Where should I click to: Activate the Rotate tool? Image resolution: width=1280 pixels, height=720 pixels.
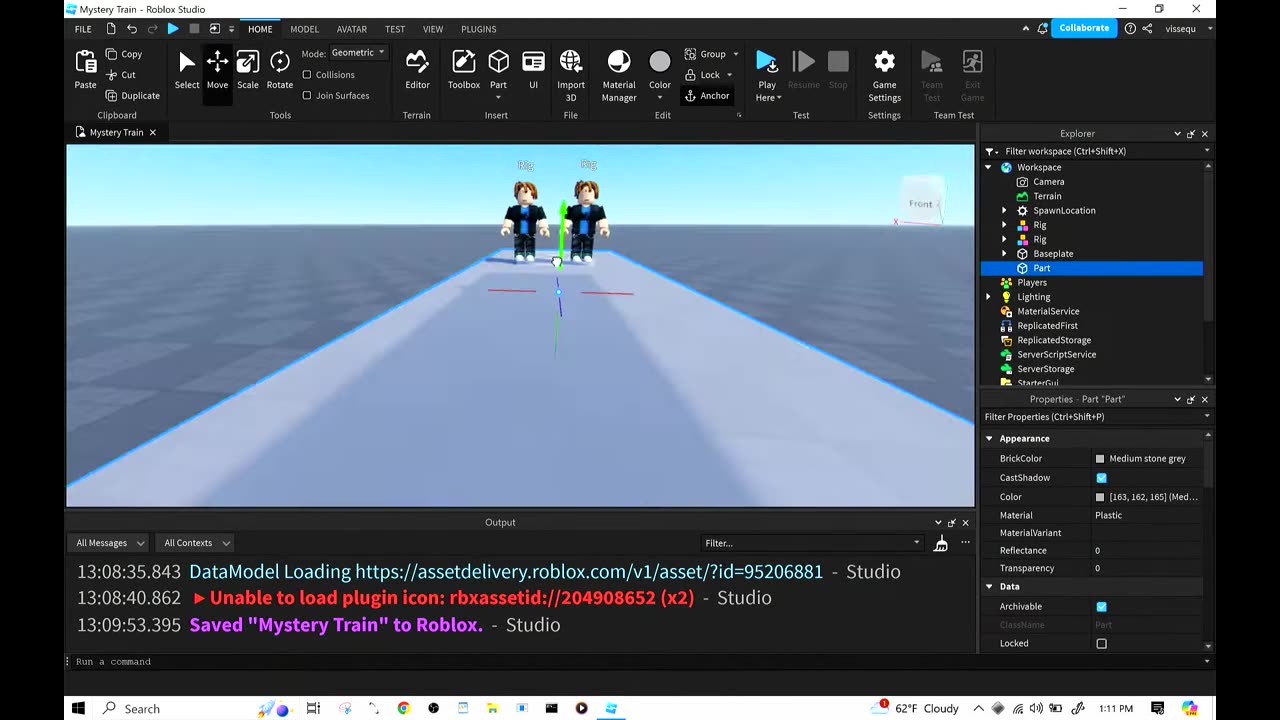pos(280,70)
